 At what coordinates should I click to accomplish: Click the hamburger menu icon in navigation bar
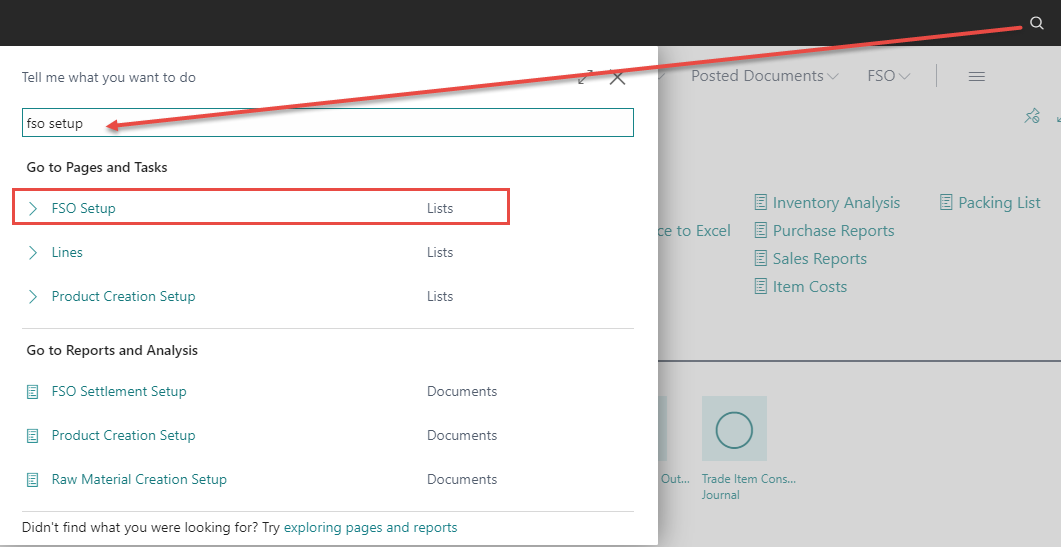(x=977, y=76)
